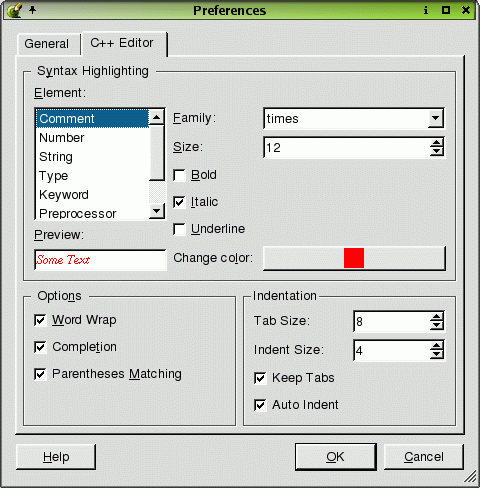Enable the Bold checkbox

179,175
